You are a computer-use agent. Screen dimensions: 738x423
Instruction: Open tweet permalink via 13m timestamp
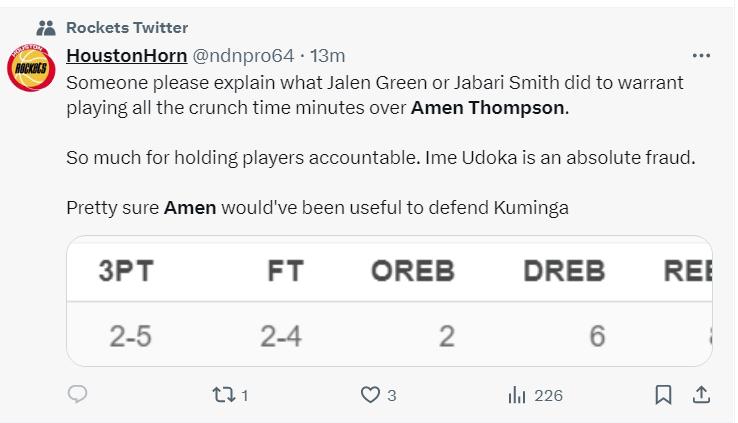click(328, 55)
